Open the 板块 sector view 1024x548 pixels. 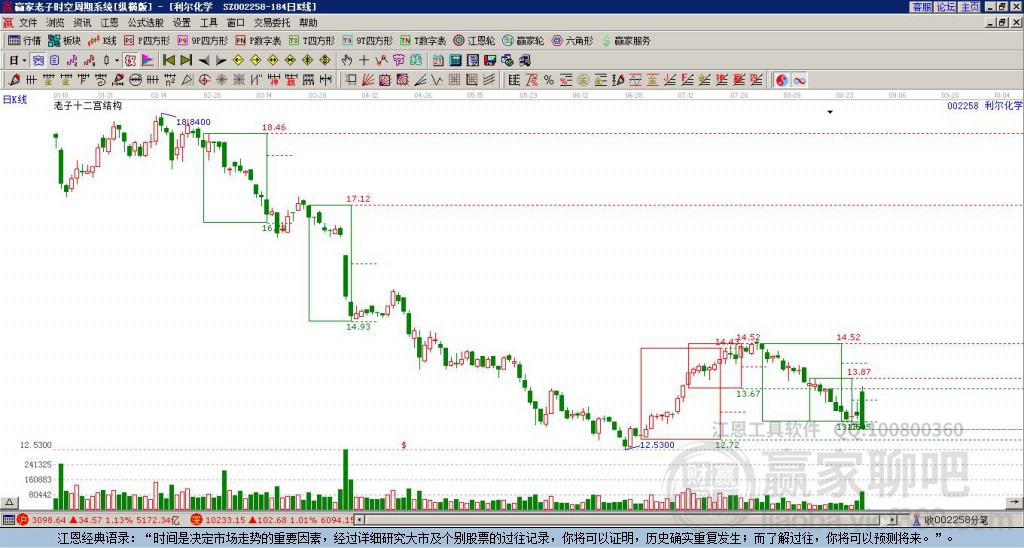(65, 40)
